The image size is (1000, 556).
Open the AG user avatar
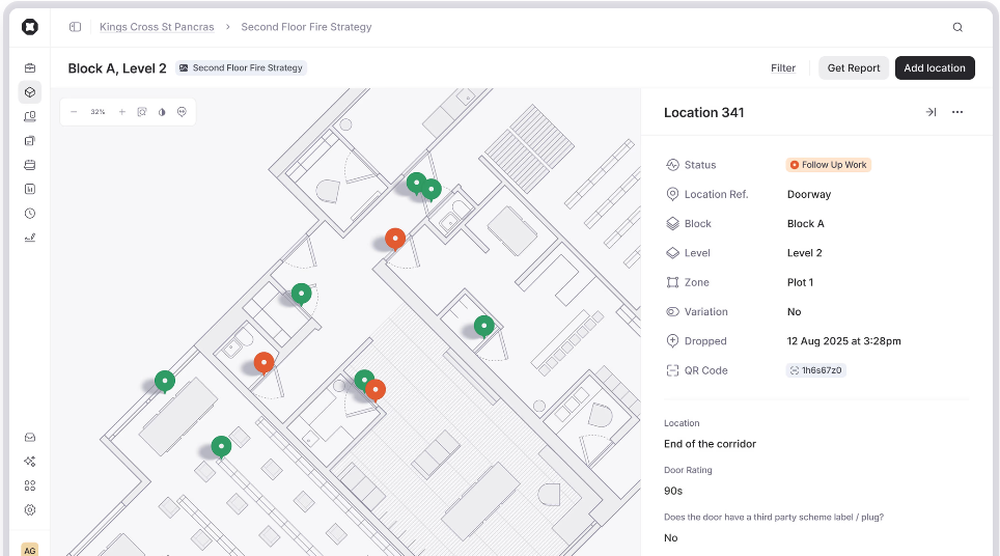click(30, 550)
